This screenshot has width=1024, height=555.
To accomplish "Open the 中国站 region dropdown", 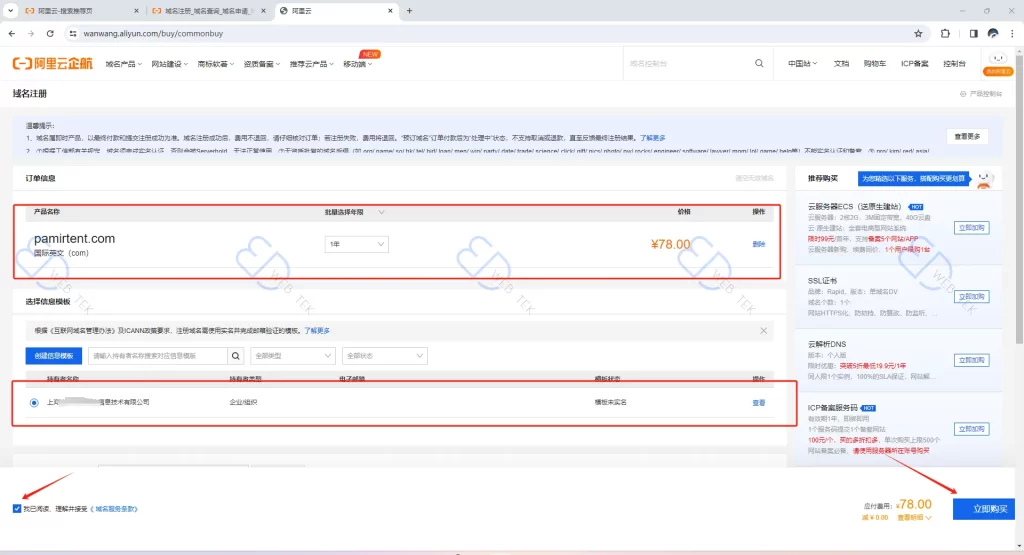I will pyautogui.click(x=802, y=64).
